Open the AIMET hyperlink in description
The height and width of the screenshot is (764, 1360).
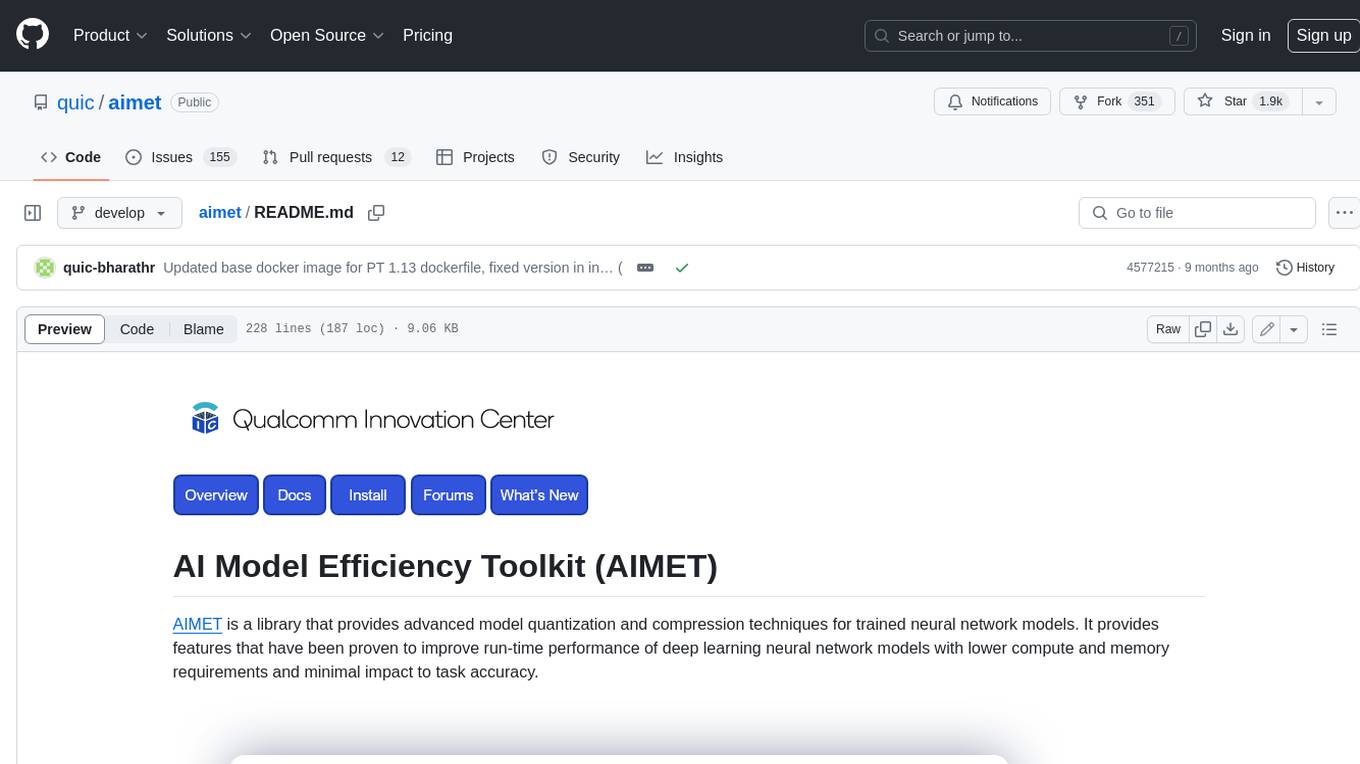tap(197, 624)
